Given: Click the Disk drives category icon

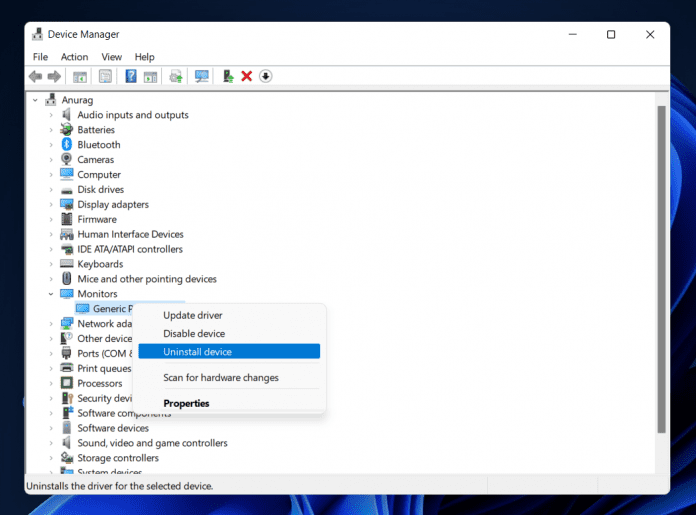Looking at the screenshot, I should pos(67,191).
